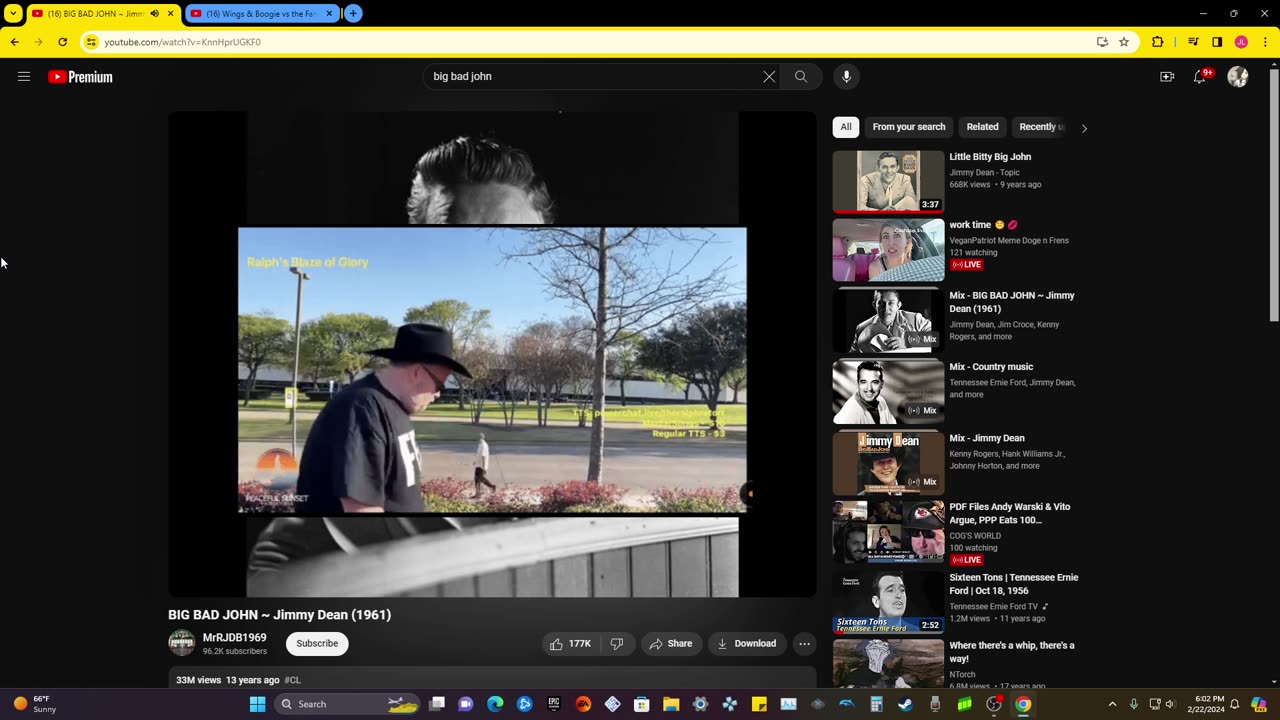Select the Related chip

[x=982, y=127]
